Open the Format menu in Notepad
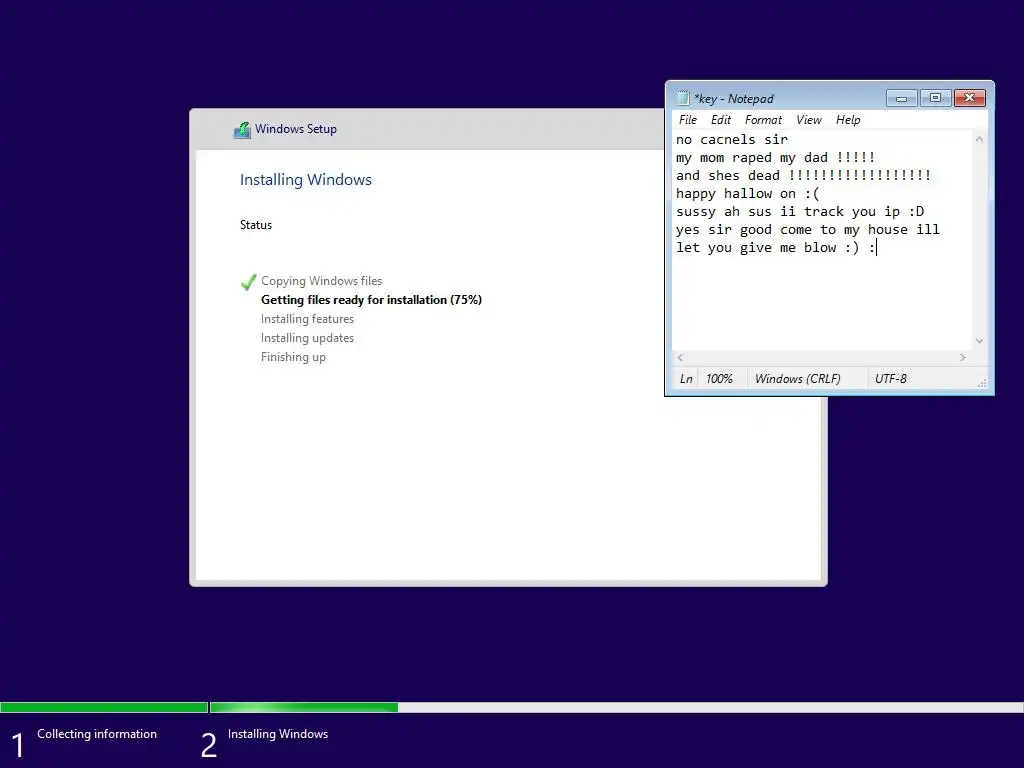 point(763,120)
